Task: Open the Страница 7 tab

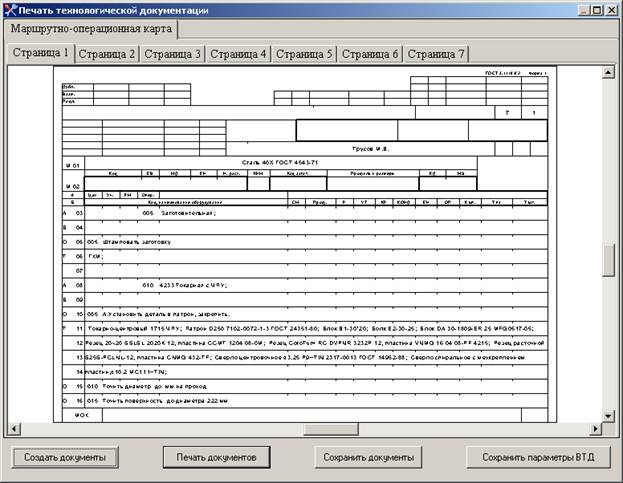Action: click(x=436, y=54)
